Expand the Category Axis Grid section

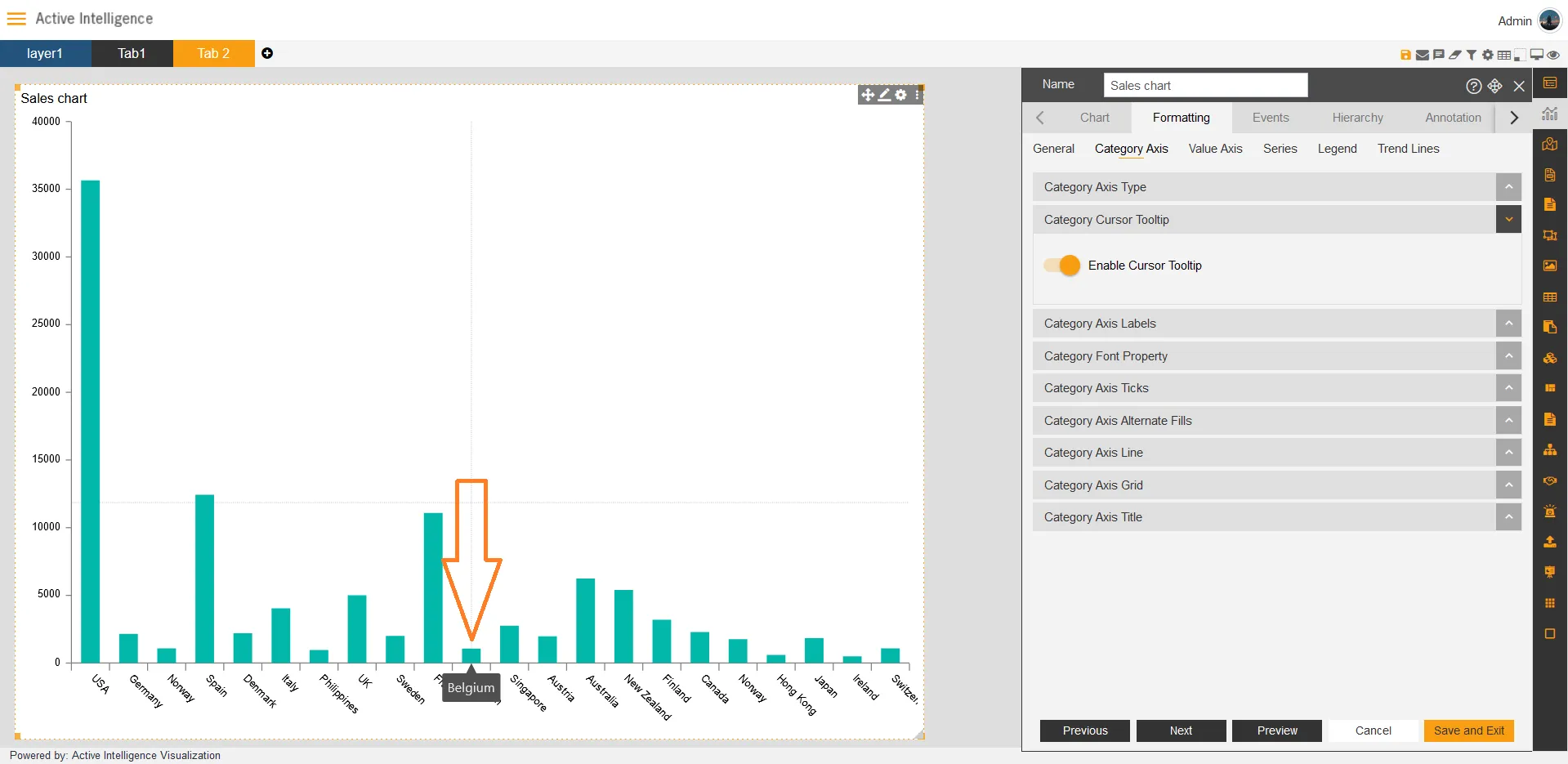[x=1508, y=485]
